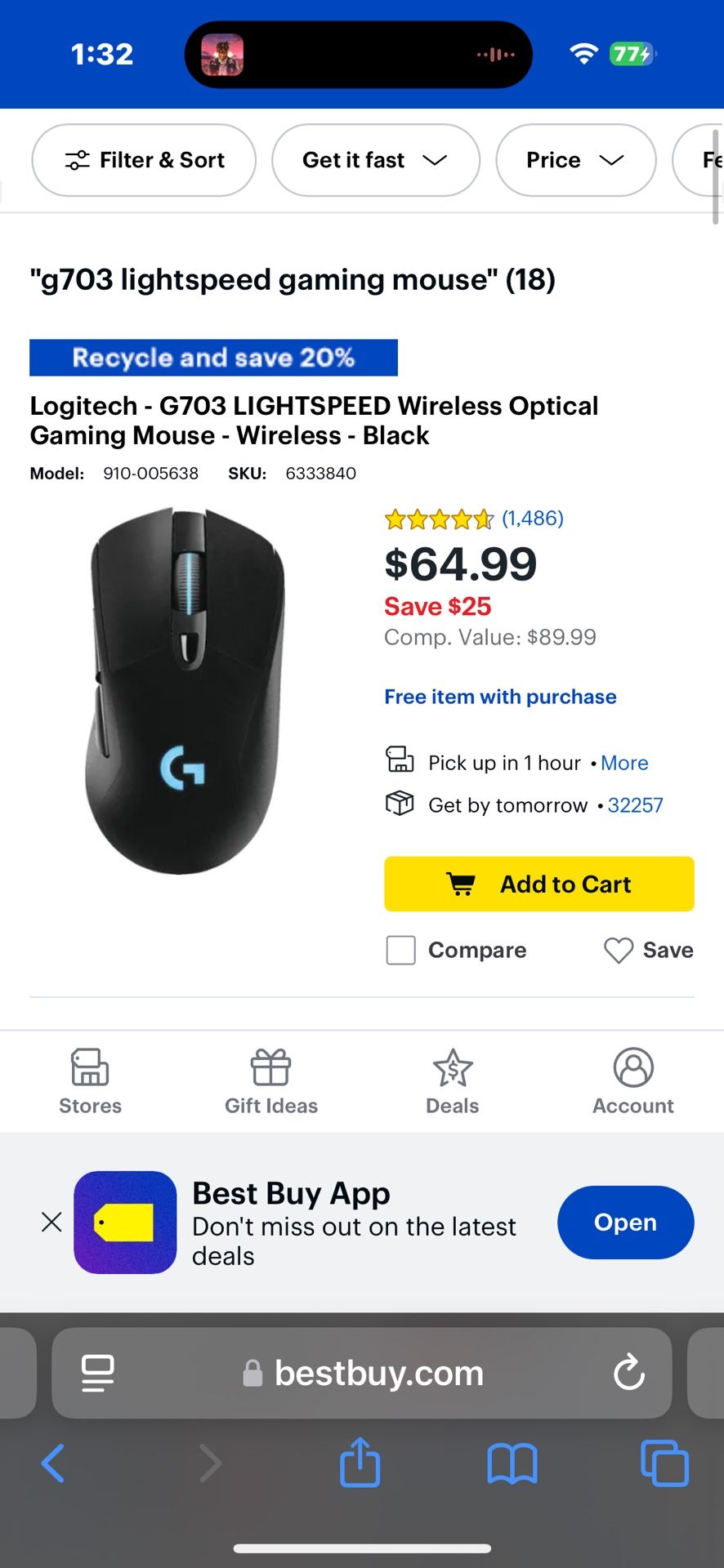Viewport: 724px width, 1568px height.
Task: Reload the bestbuy.com page
Action: tap(628, 1373)
